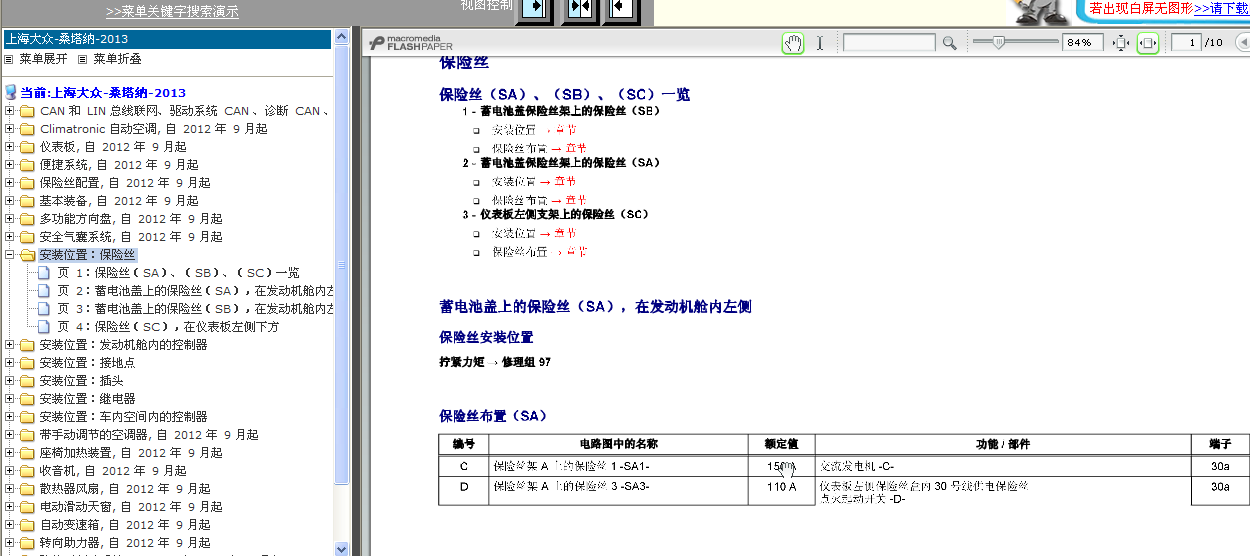Viewport: 1250px width, 556px height.
Task: Click first 章节 red link under 安装位置 (SB)
Action: tap(566, 130)
